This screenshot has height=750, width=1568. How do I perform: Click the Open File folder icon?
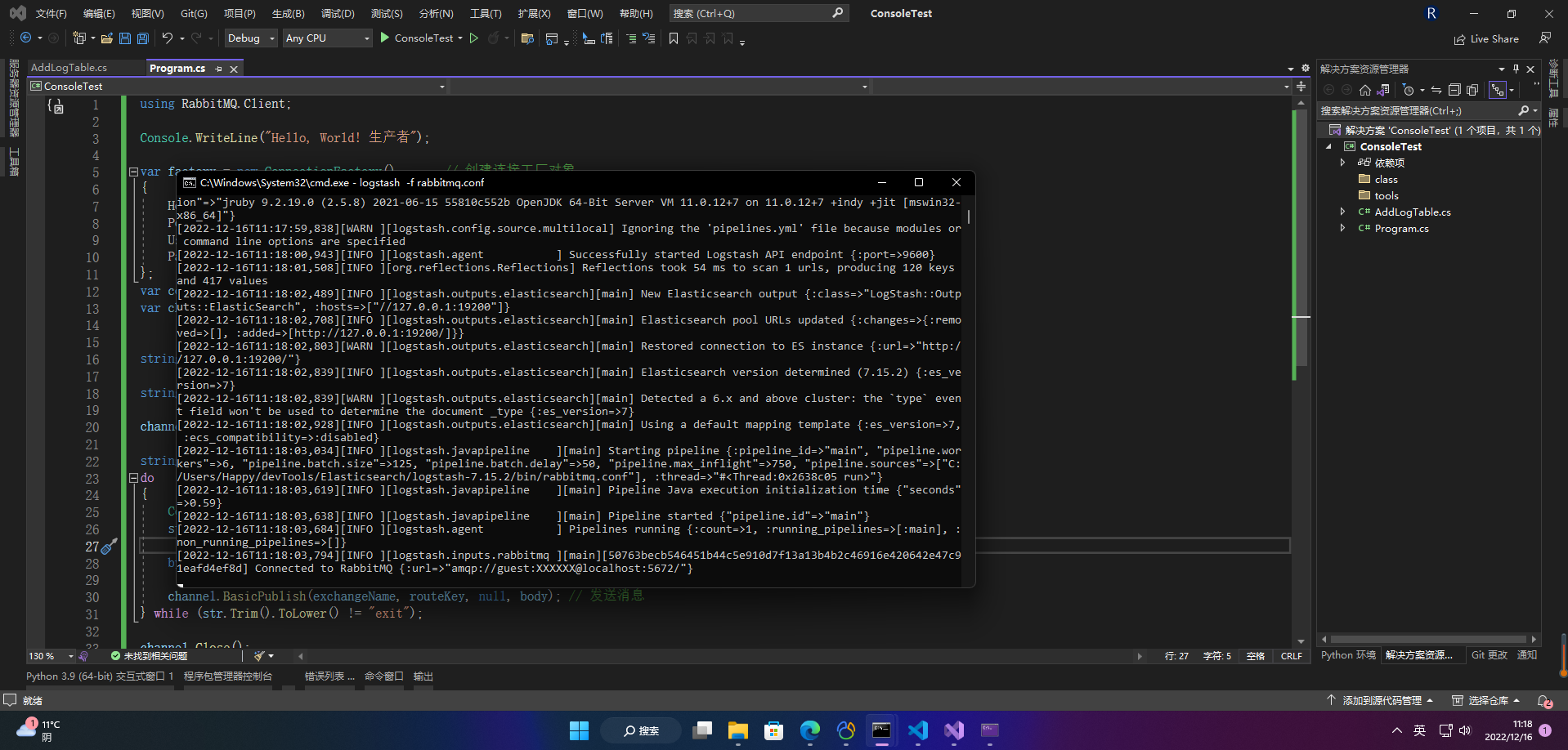tap(107, 38)
